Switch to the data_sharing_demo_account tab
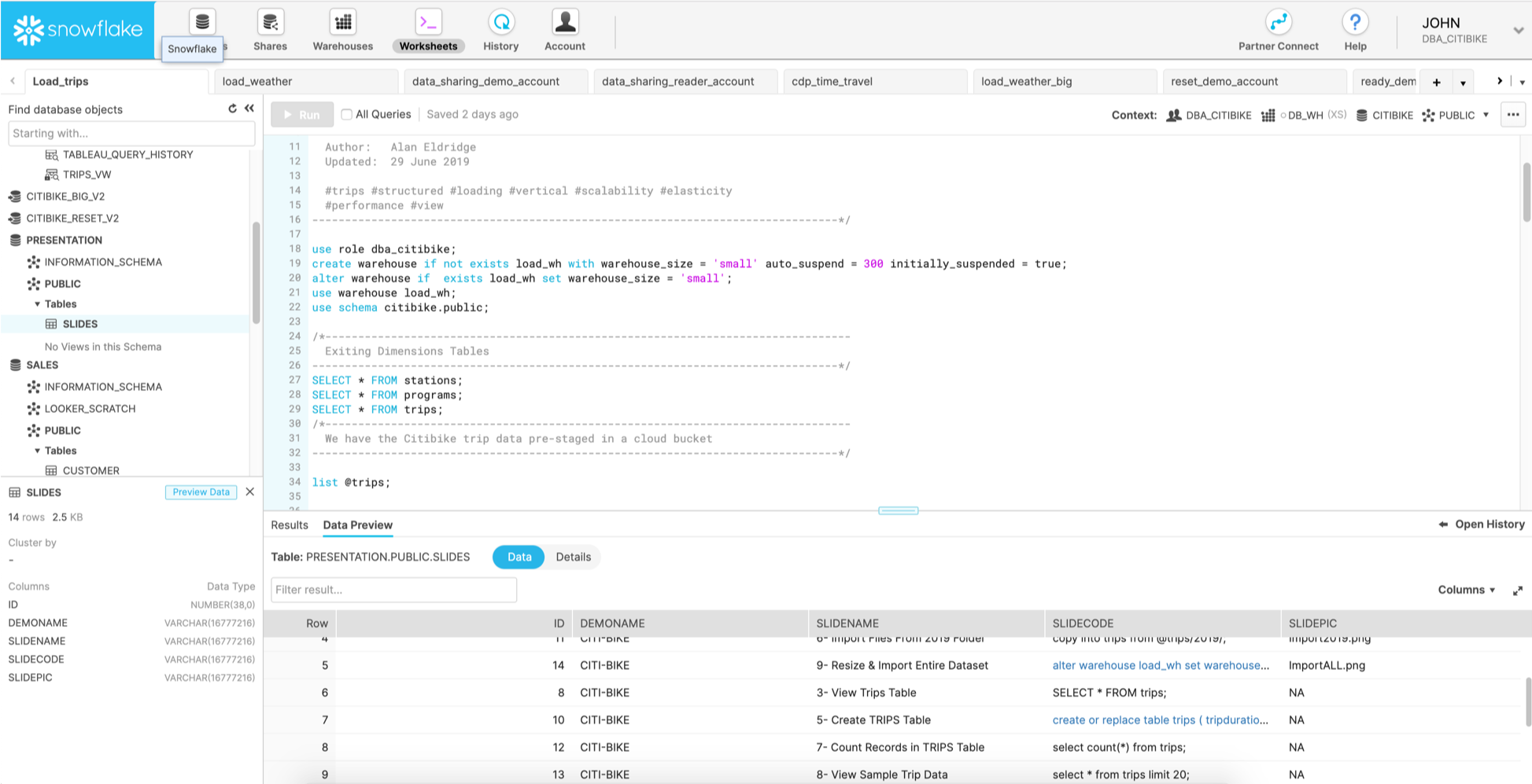The image size is (1532, 784). click(496, 81)
